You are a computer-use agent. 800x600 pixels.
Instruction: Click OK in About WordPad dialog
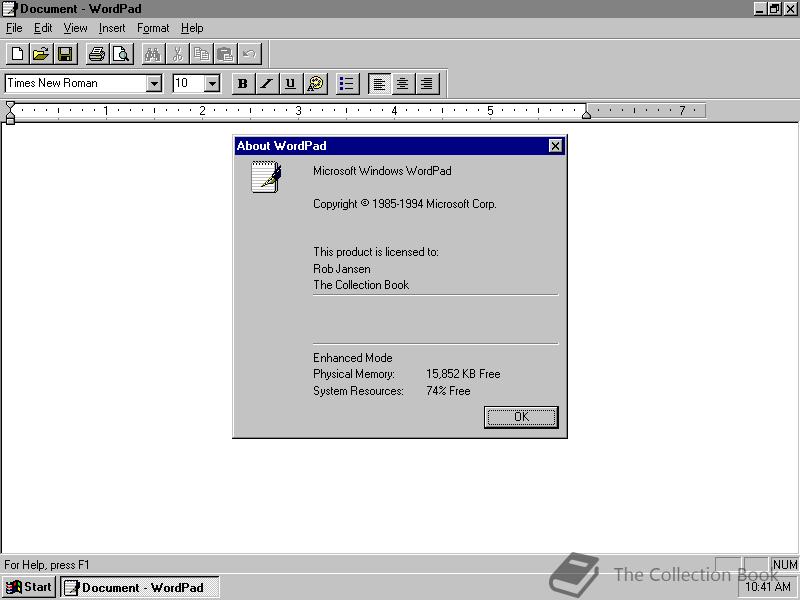click(521, 417)
